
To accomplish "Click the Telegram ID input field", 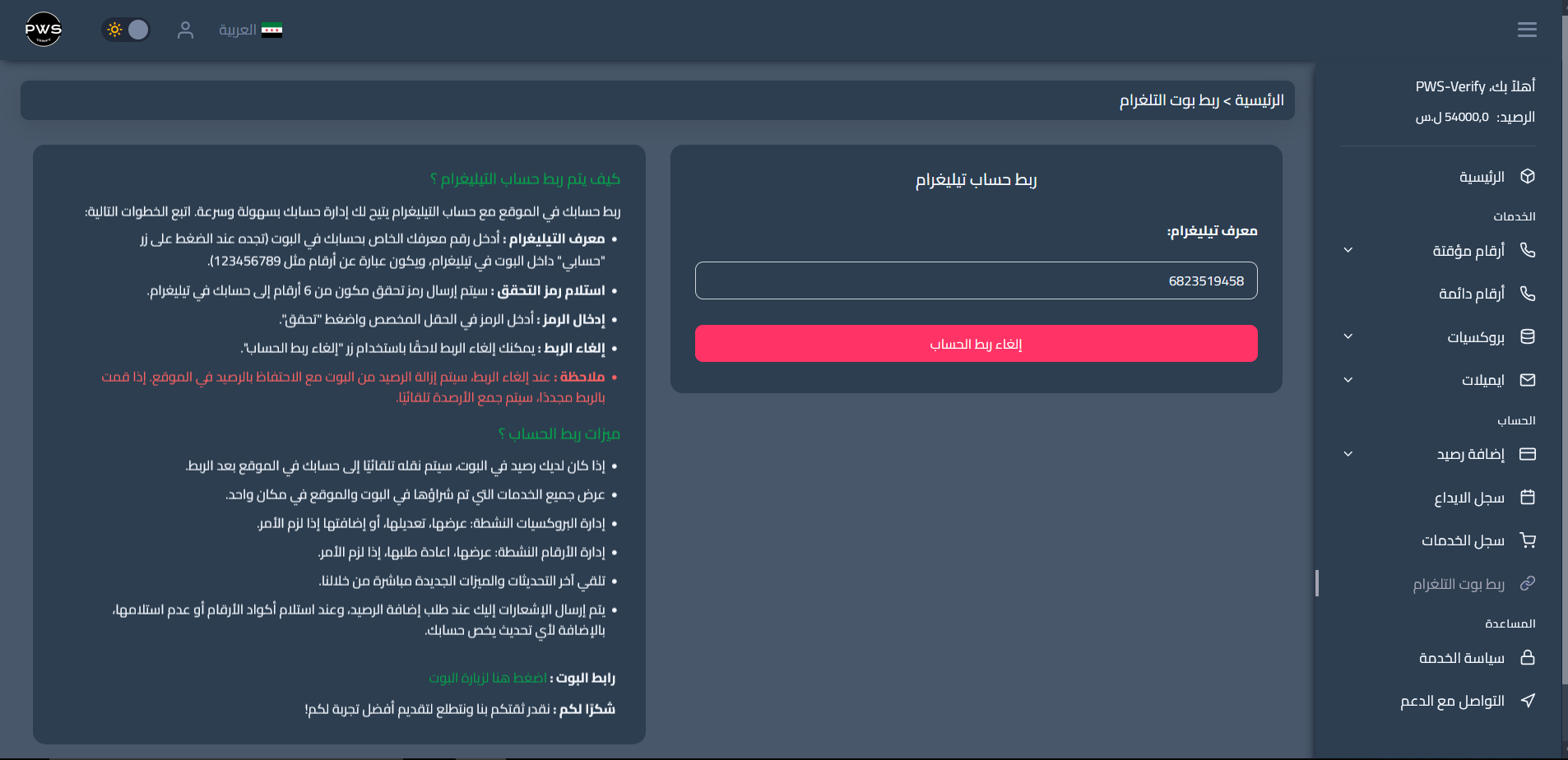I will coord(976,280).
